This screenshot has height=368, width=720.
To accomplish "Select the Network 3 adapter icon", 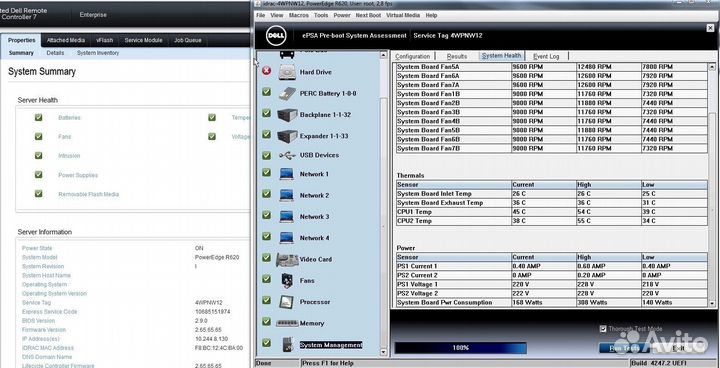I will click(x=287, y=216).
